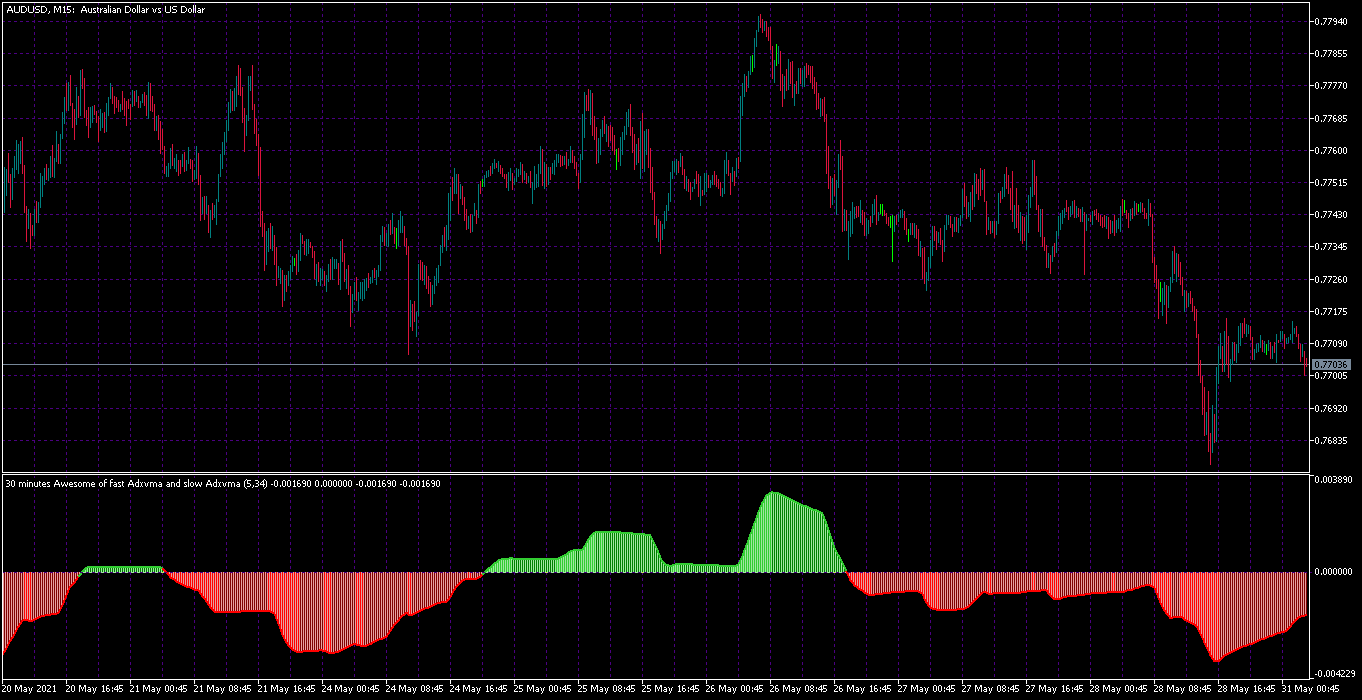Viewport: 1362px width, 700px height.
Task: Click the -0.004229 indicator scale value
Action: [x=1335, y=672]
